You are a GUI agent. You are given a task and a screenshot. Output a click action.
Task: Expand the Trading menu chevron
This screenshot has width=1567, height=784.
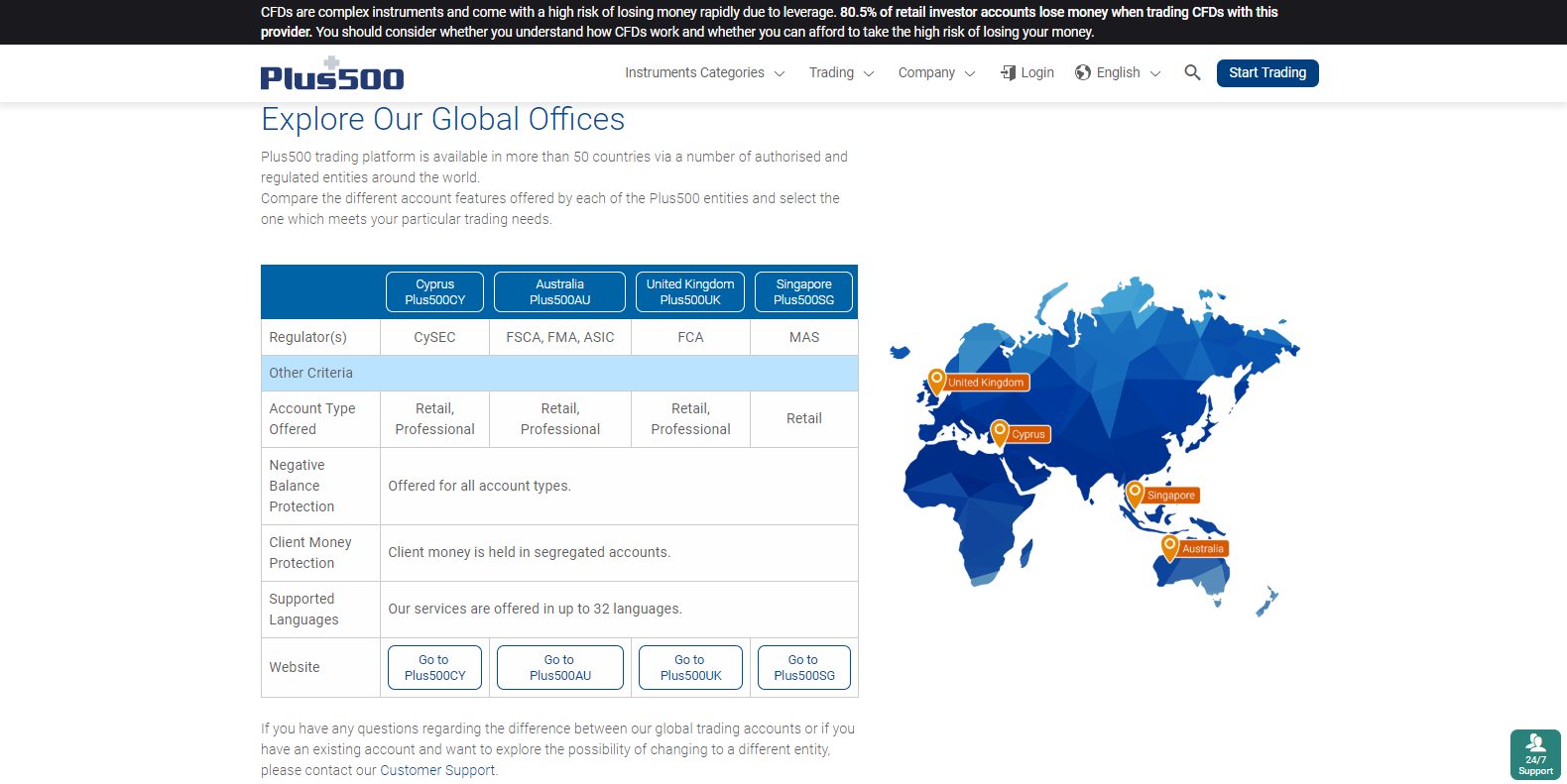(869, 73)
